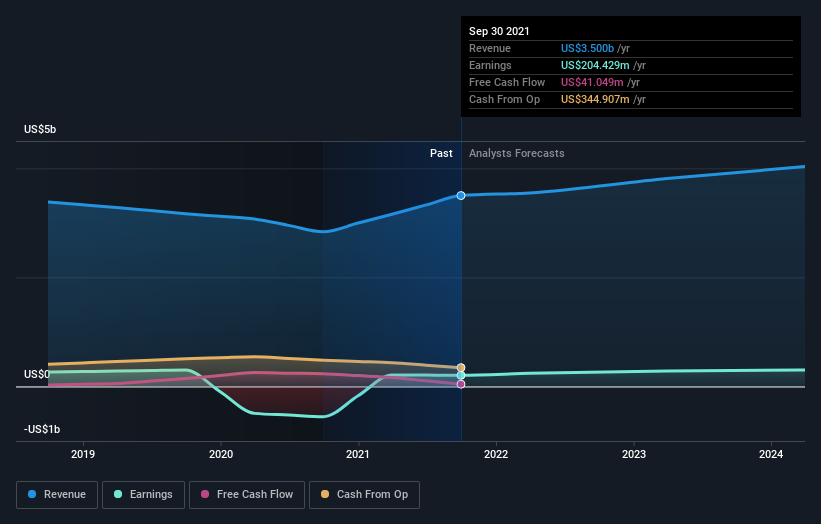The width and height of the screenshot is (821, 524).
Task: Toggle the Free Cash Flow legend button
Action: (x=247, y=495)
